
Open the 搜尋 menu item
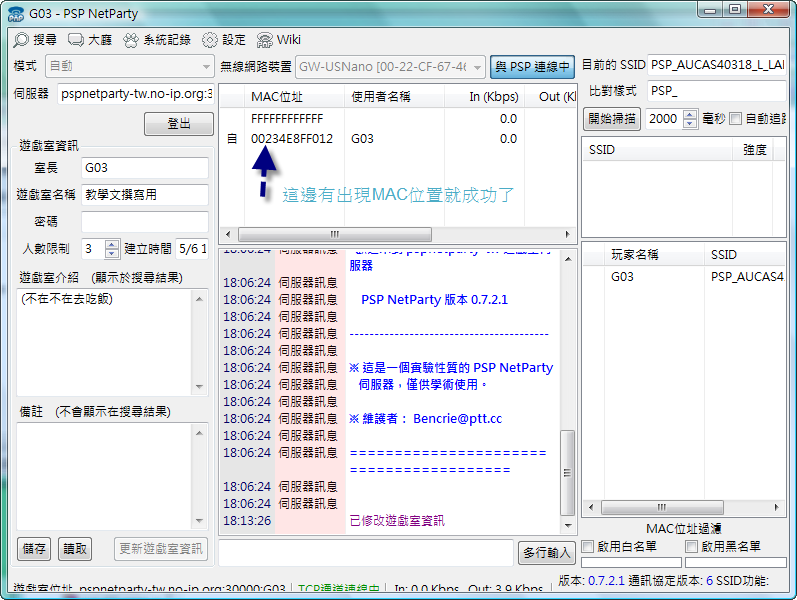[x=35, y=40]
